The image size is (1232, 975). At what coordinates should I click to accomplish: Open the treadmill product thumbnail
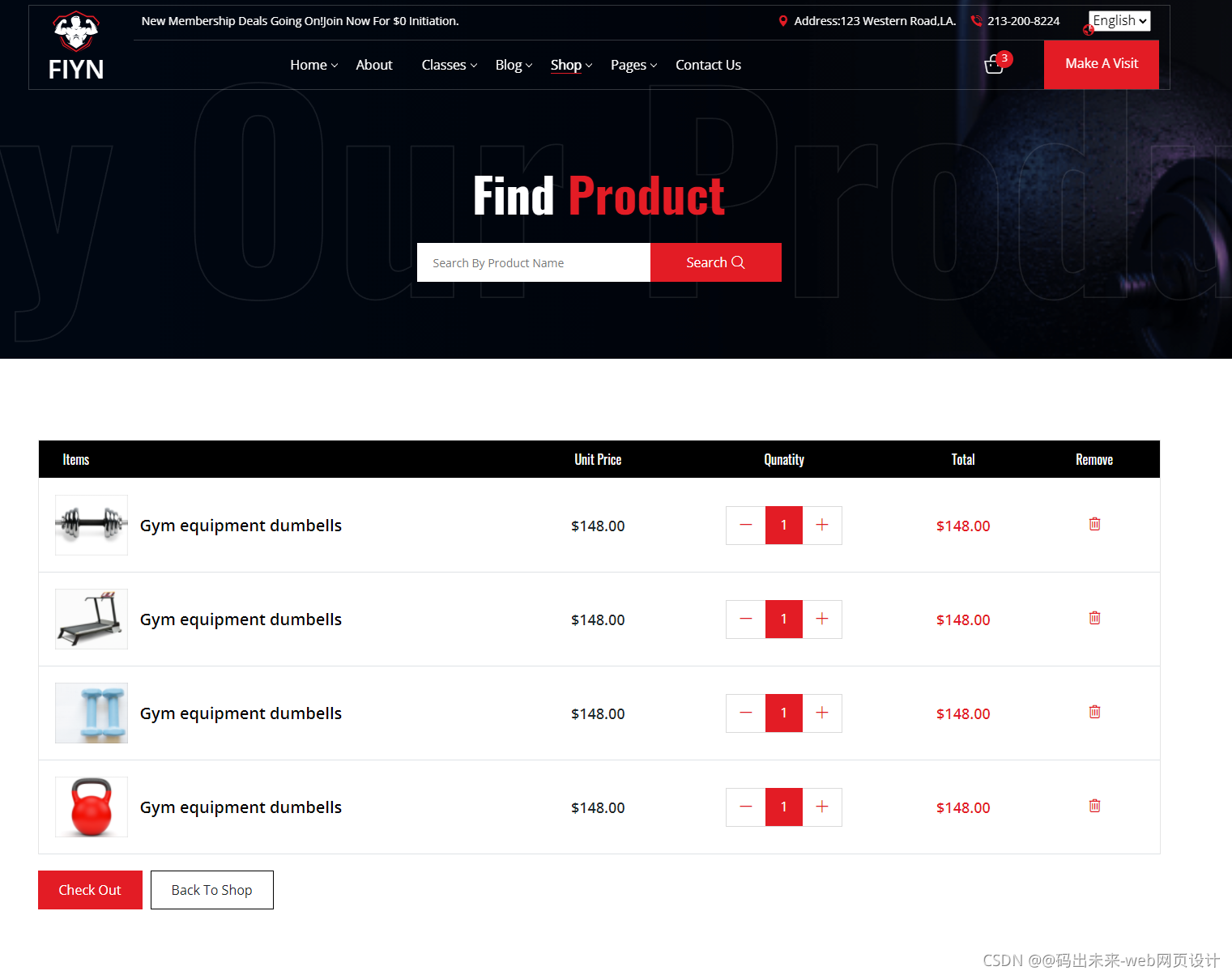(x=92, y=619)
